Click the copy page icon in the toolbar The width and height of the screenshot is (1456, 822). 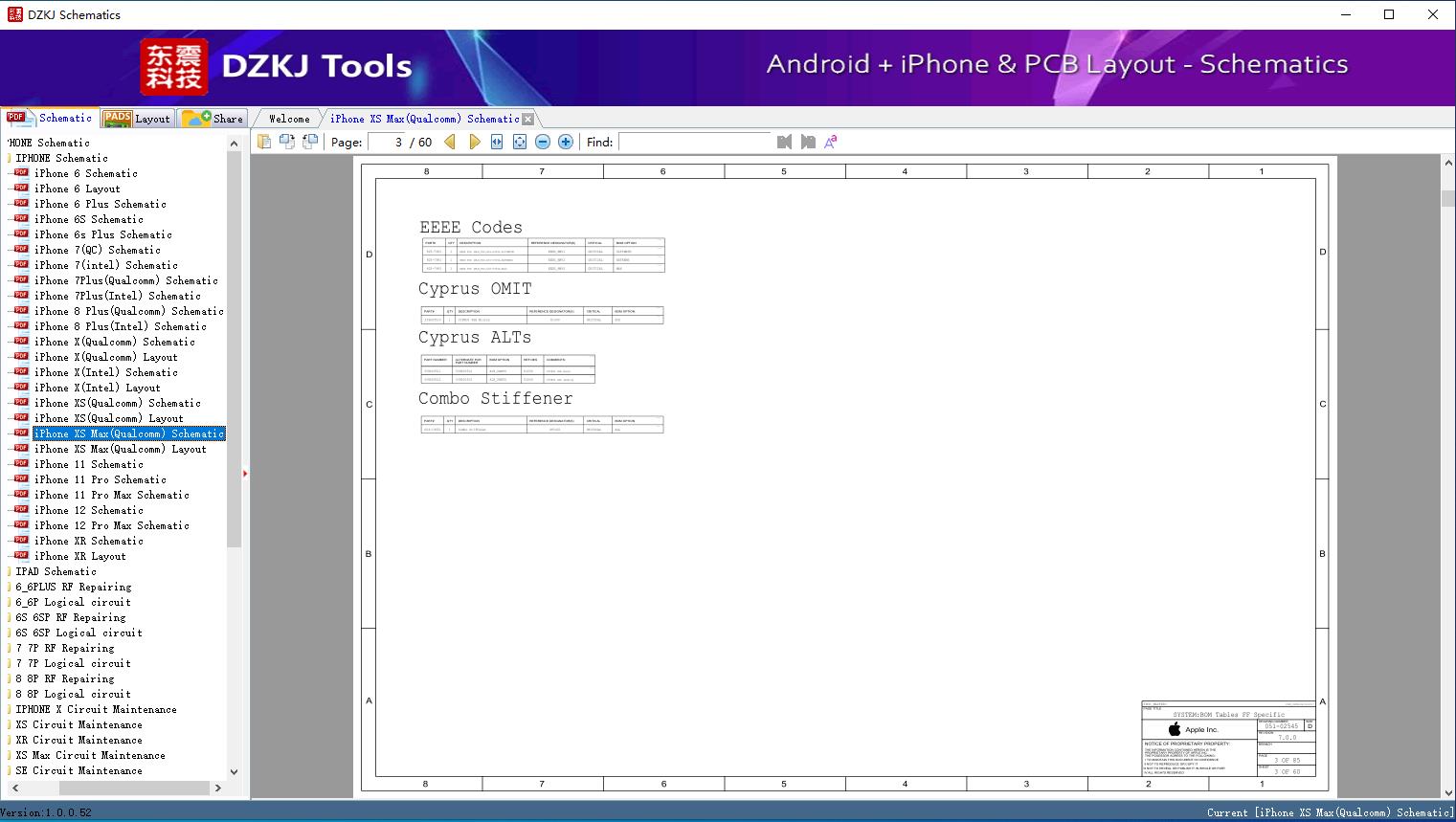pyautogui.click(x=263, y=142)
